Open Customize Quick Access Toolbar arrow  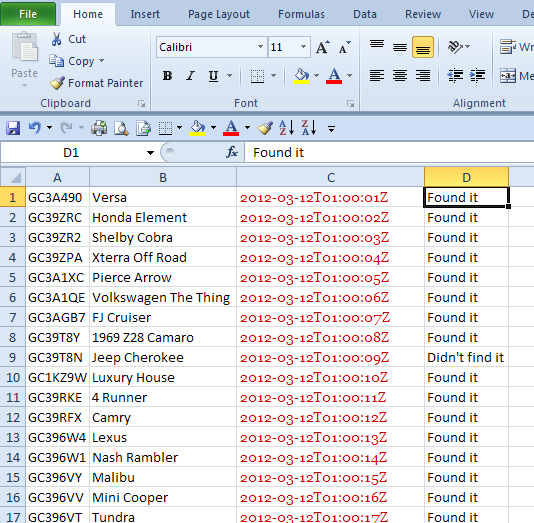click(x=331, y=129)
